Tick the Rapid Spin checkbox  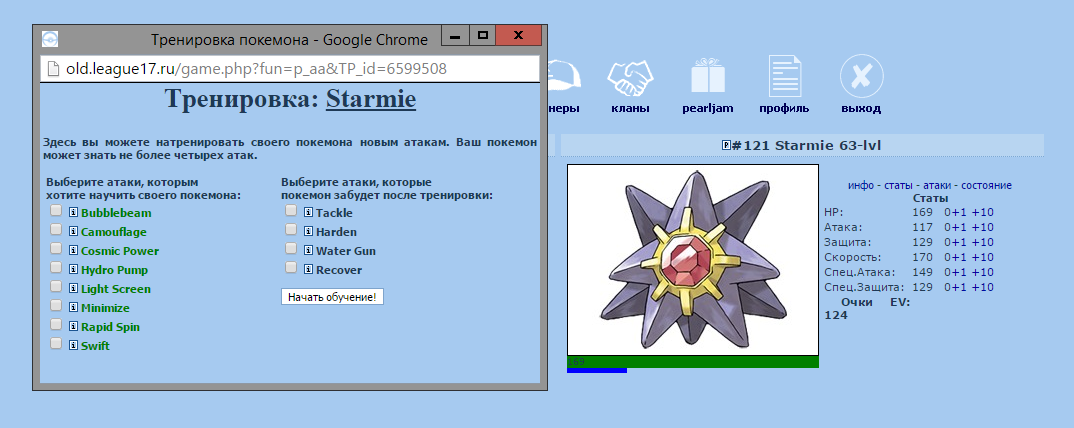click(x=56, y=325)
